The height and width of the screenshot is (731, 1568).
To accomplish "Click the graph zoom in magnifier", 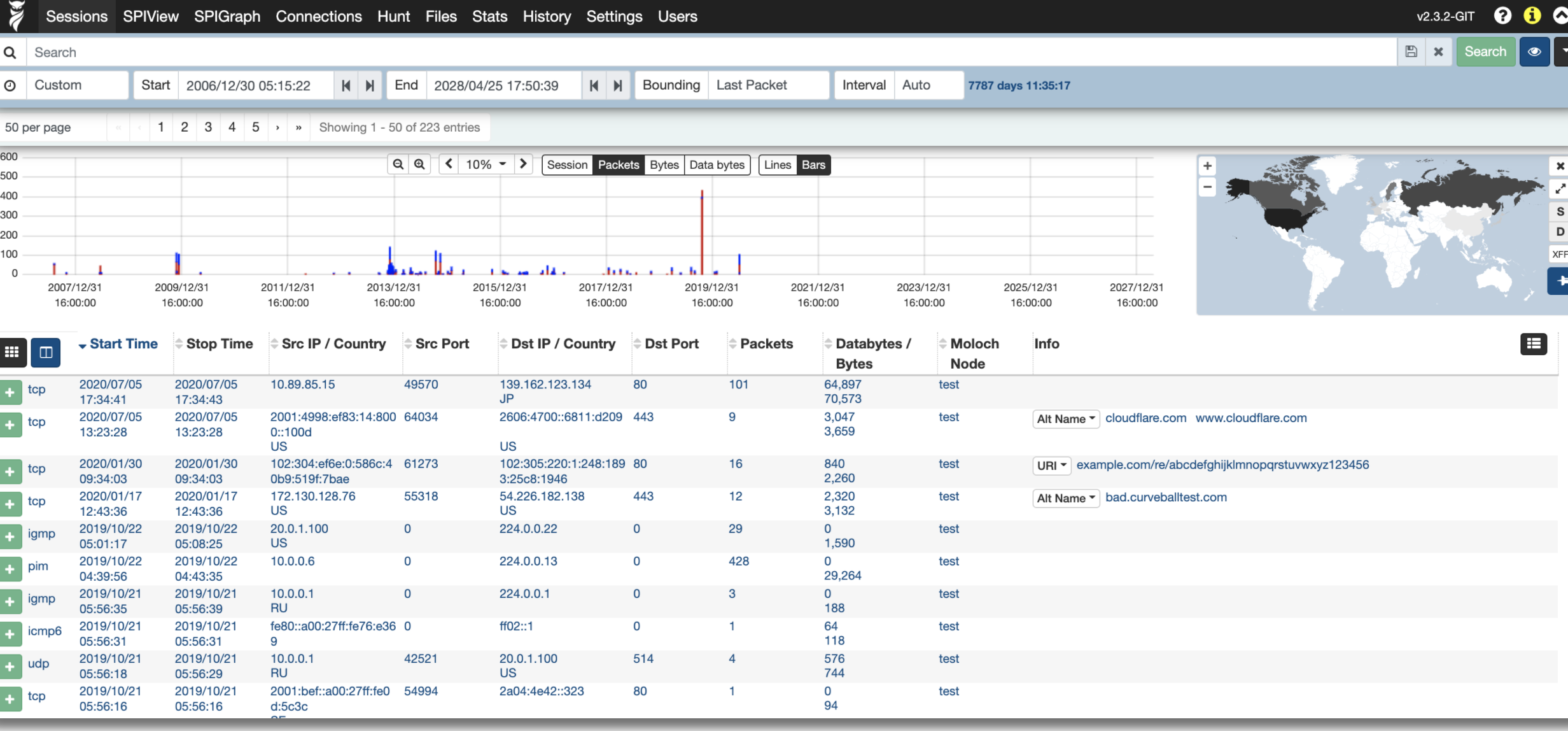I will tap(419, 164).
